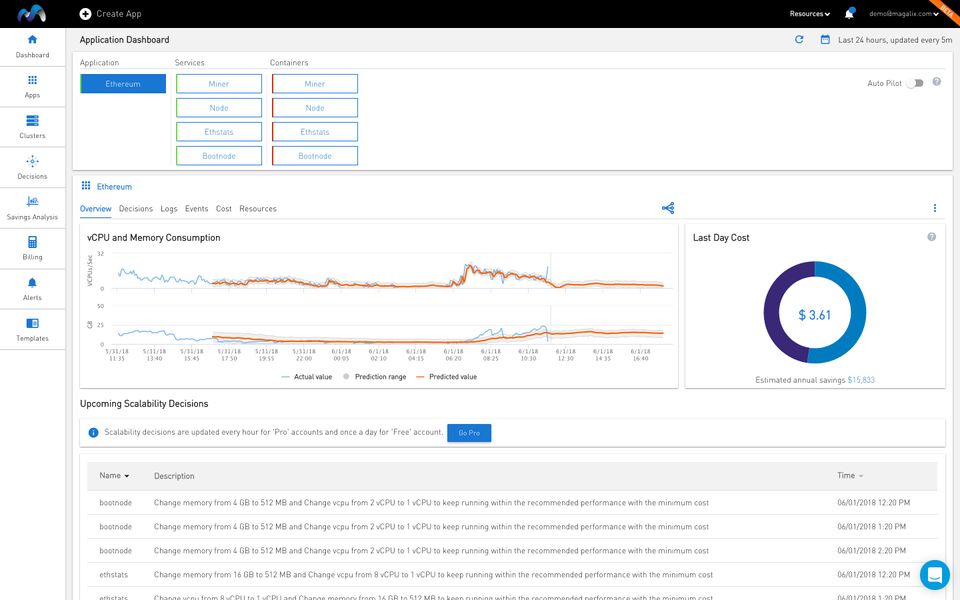Select bootnode row at 06/01/2018 1:20 PM
Viewport: 960px width, 600px height.
(x=512, y=527)
